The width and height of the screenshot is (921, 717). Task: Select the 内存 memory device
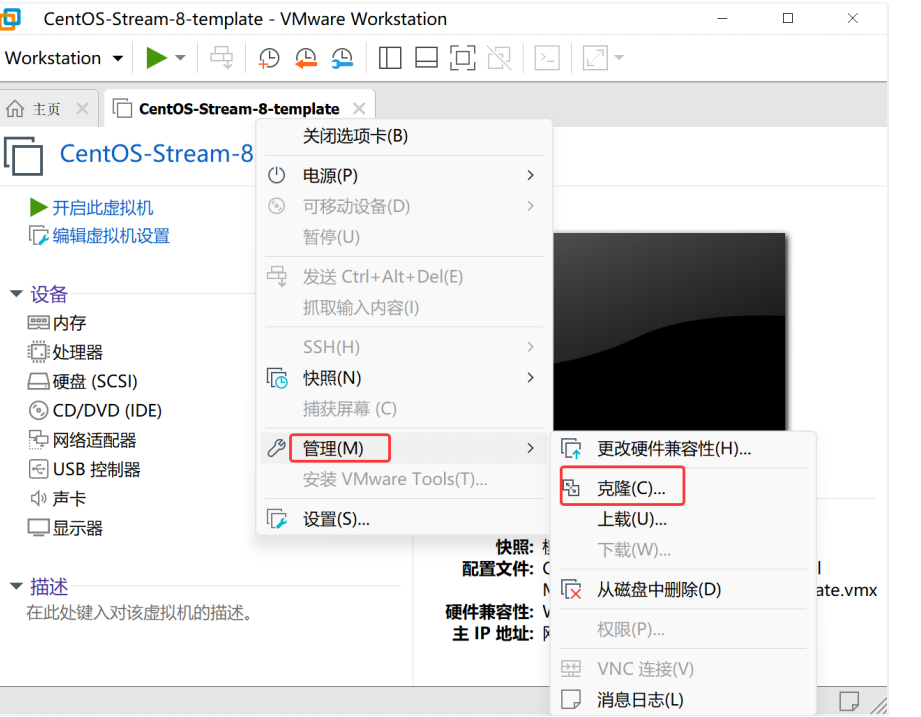click(56, 323)
